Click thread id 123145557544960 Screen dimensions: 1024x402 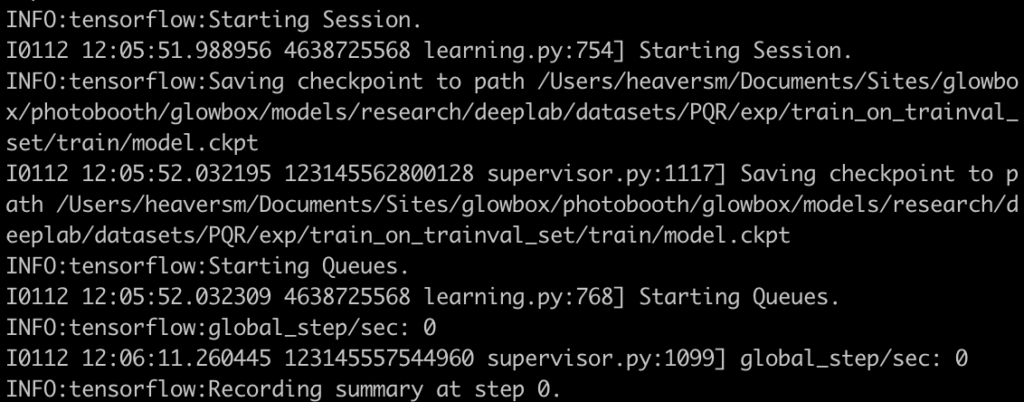point(379,358)
